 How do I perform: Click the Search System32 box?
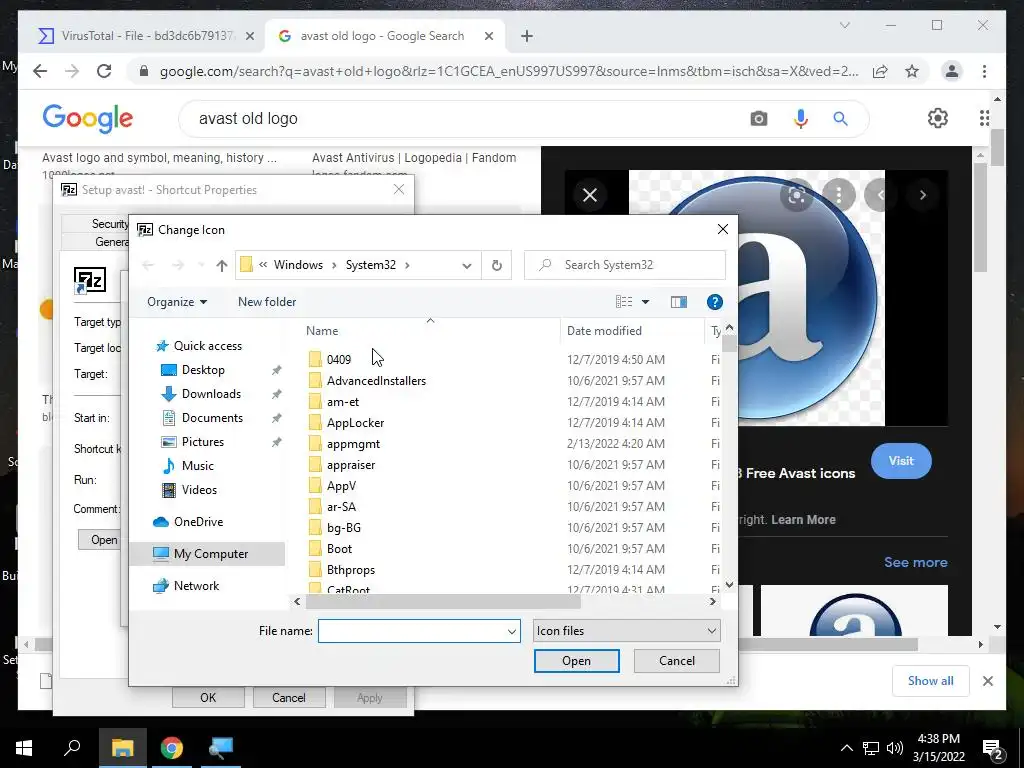pyautogui.click(x=624, y=265)
